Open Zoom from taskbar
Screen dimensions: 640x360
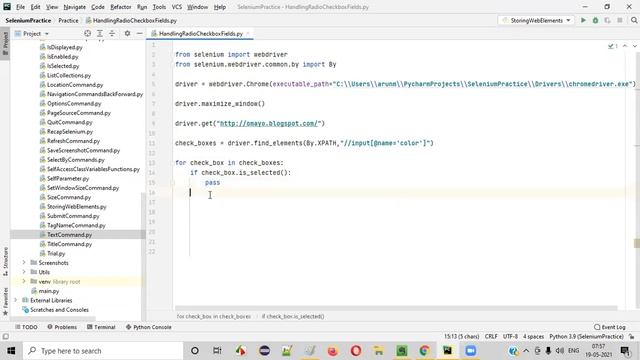click(x=471, y=351)
